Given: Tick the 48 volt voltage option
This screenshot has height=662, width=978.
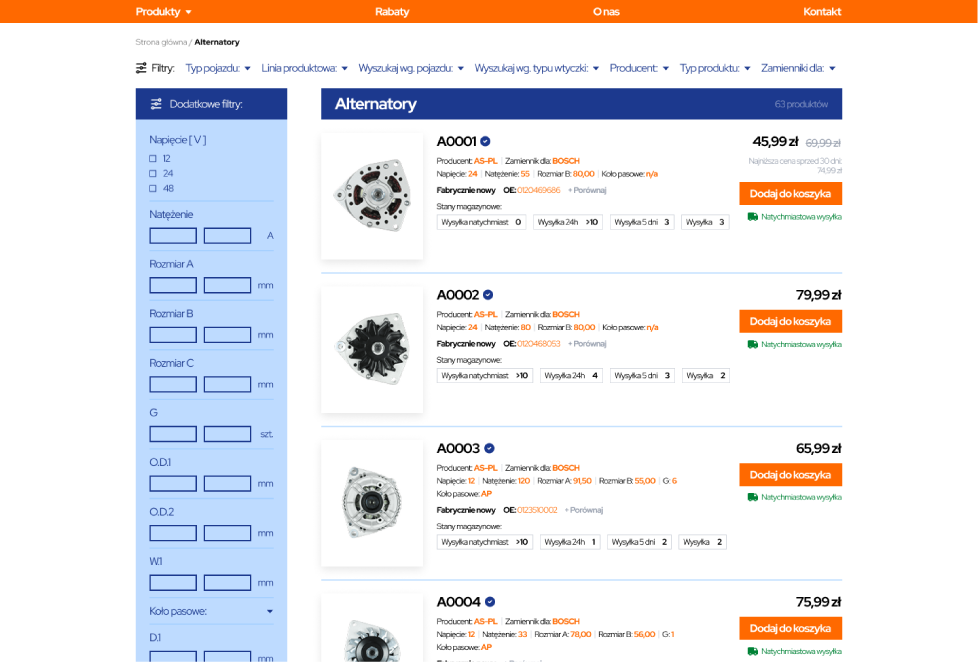Looking at the screenshot, I should (153, 188).
